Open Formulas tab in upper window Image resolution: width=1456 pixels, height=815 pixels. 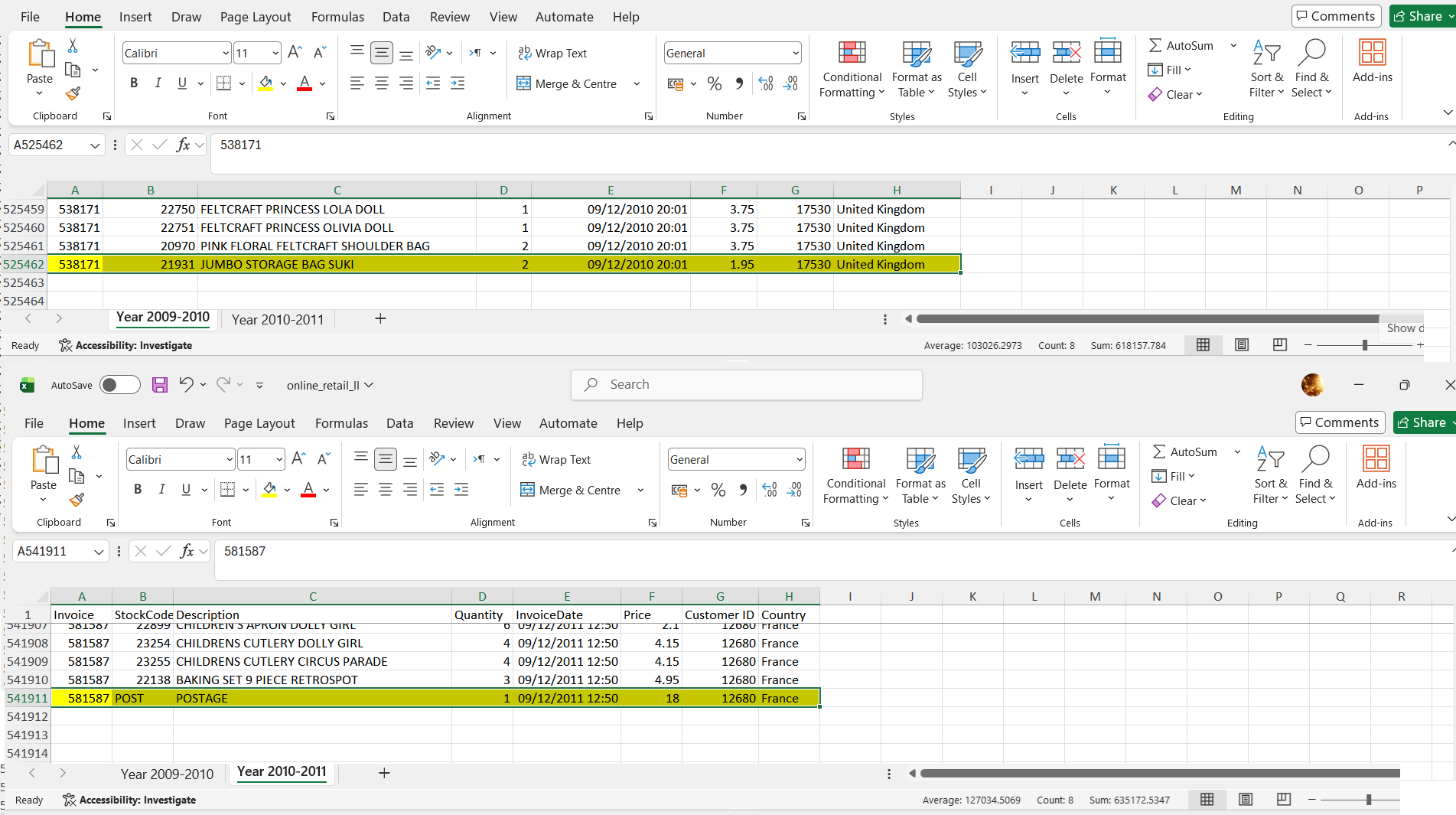(x=337, y=17)
